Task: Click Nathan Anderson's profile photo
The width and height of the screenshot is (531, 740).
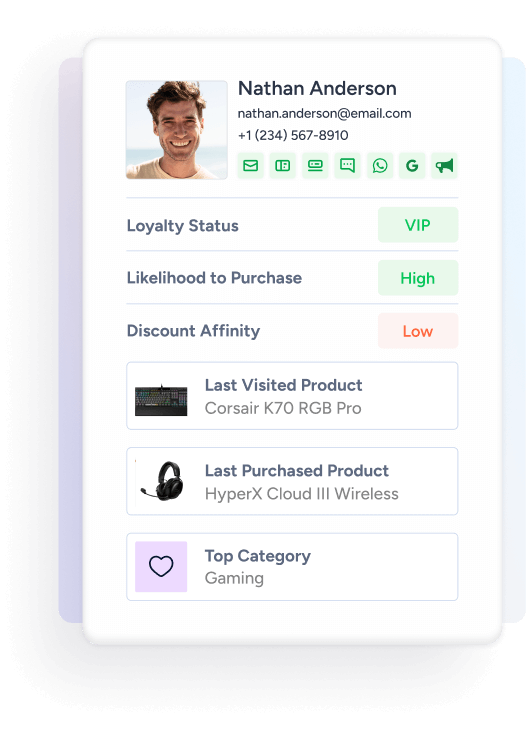Action: 177,130
